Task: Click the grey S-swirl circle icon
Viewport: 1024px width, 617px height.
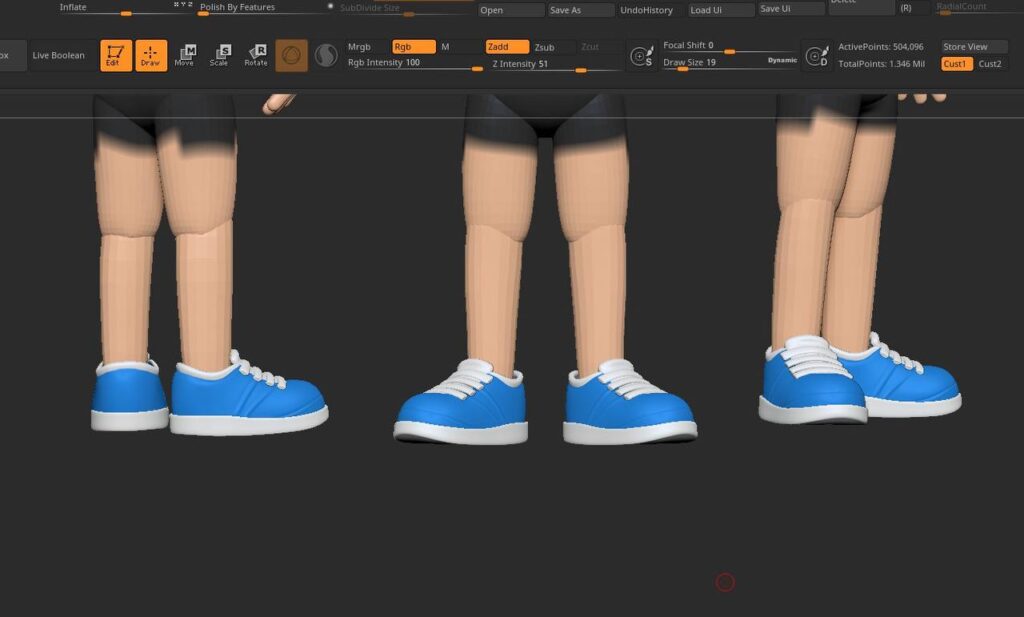Action: [326, 56]
